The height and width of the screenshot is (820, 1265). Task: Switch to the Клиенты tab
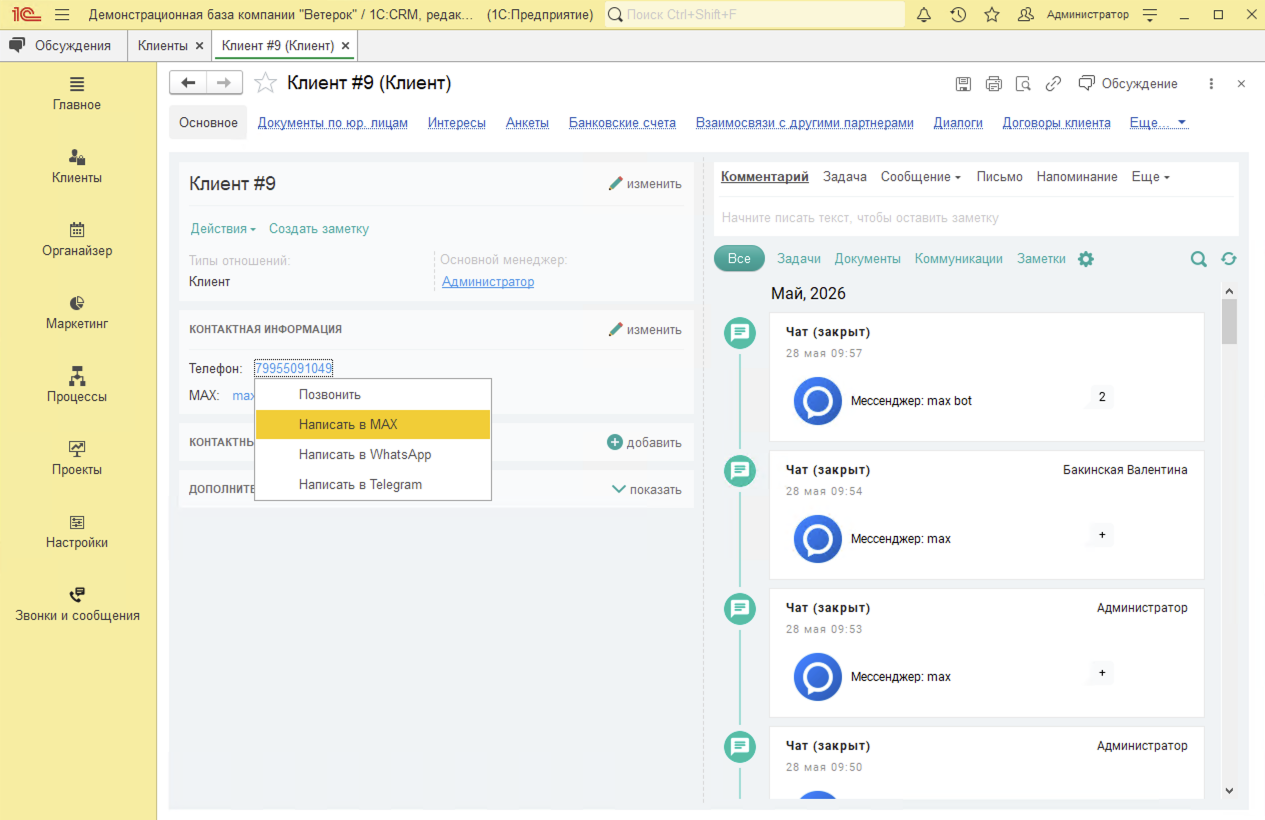(163, 46)
